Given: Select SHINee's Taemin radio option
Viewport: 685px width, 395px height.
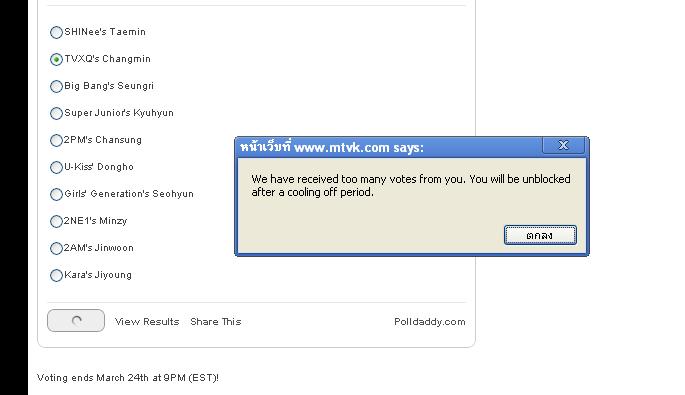Looking at the screenshot, I should 56,32.
